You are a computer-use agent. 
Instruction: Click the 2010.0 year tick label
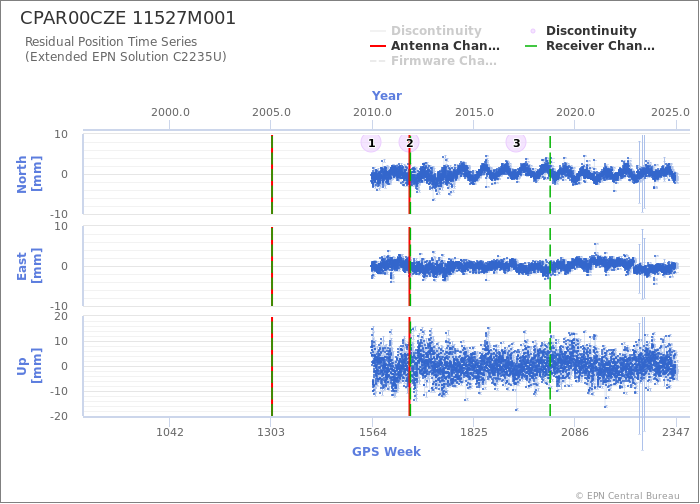click(372, 112)
